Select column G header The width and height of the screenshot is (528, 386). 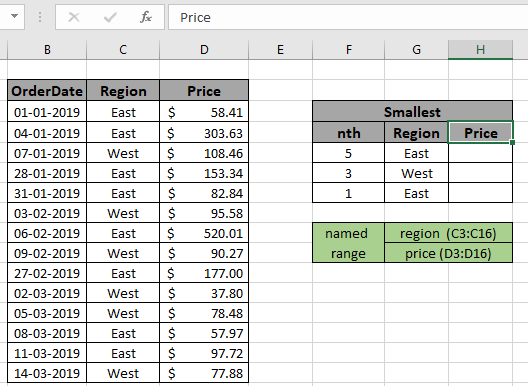click(417, 50)
